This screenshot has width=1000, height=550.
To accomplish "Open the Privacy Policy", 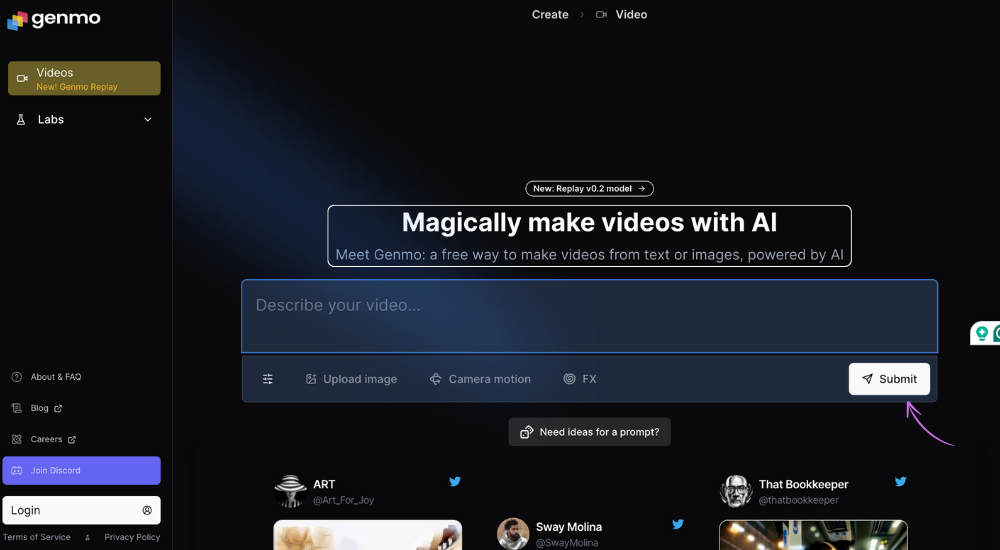I will tap(132, 537).
